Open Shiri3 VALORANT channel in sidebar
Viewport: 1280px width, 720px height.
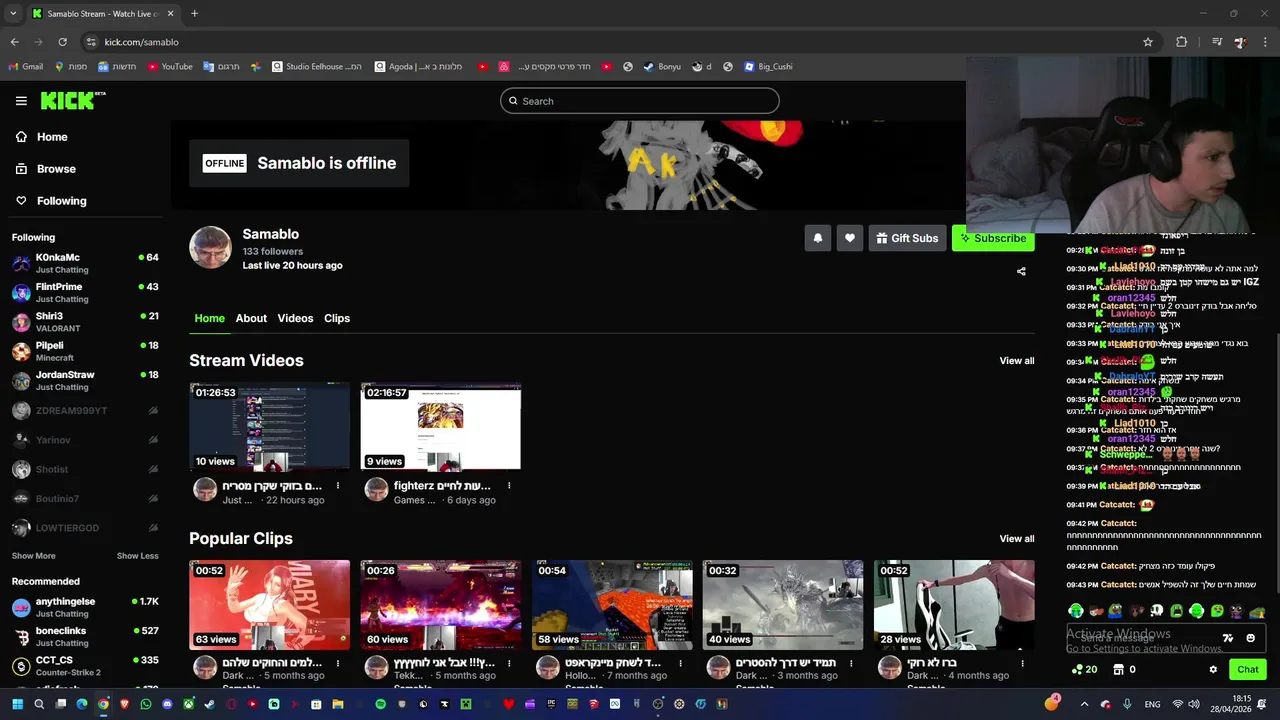(85, 322)
